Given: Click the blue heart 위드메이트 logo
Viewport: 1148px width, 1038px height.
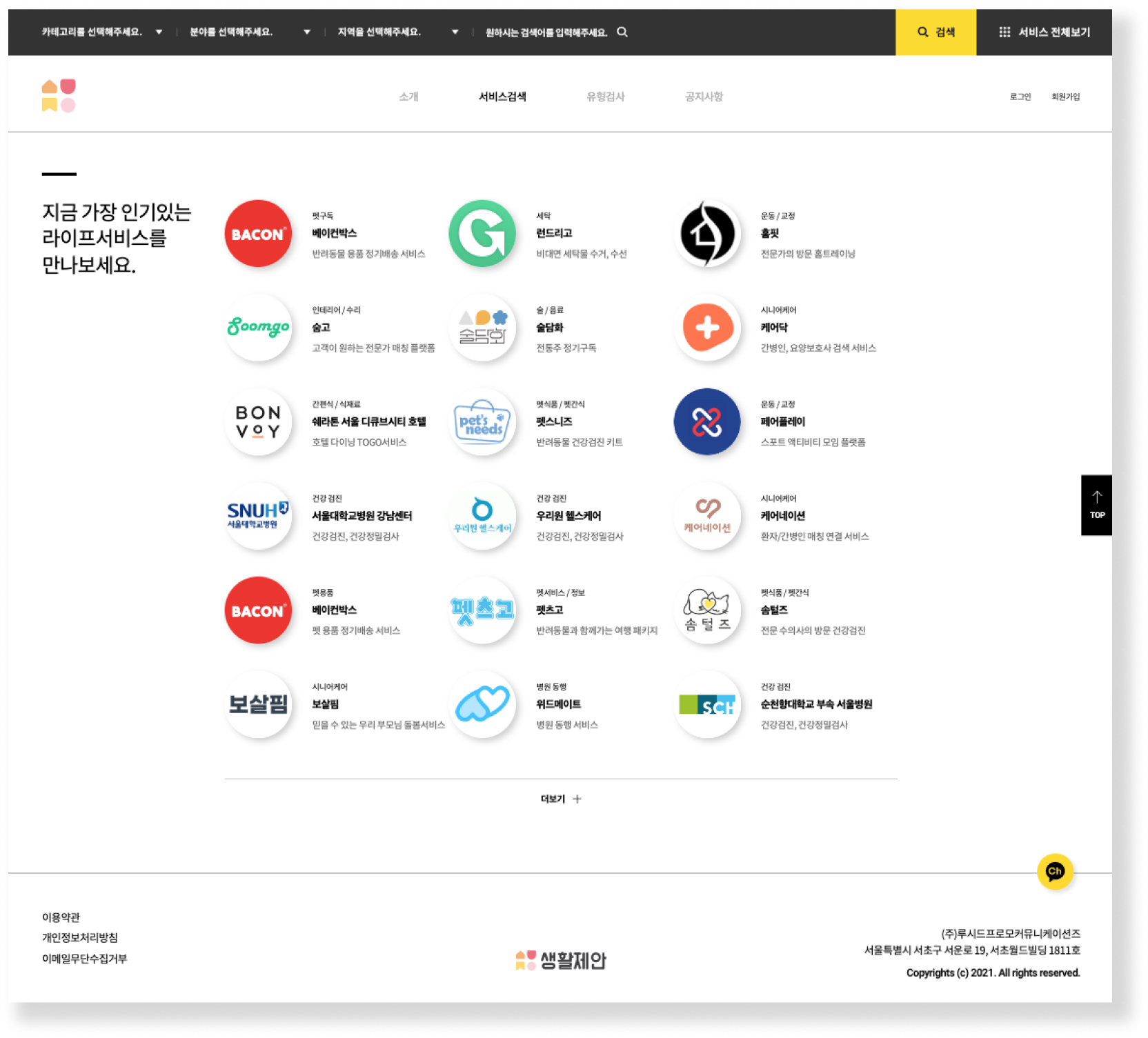Looking at the screenshot, I should pos(482,704).
